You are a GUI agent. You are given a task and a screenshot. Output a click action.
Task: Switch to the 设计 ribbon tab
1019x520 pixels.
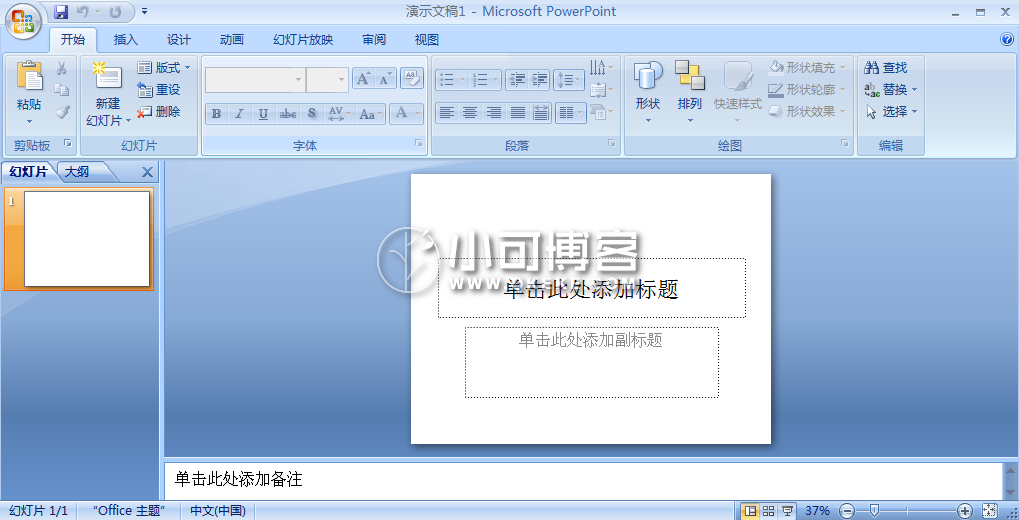179,40
